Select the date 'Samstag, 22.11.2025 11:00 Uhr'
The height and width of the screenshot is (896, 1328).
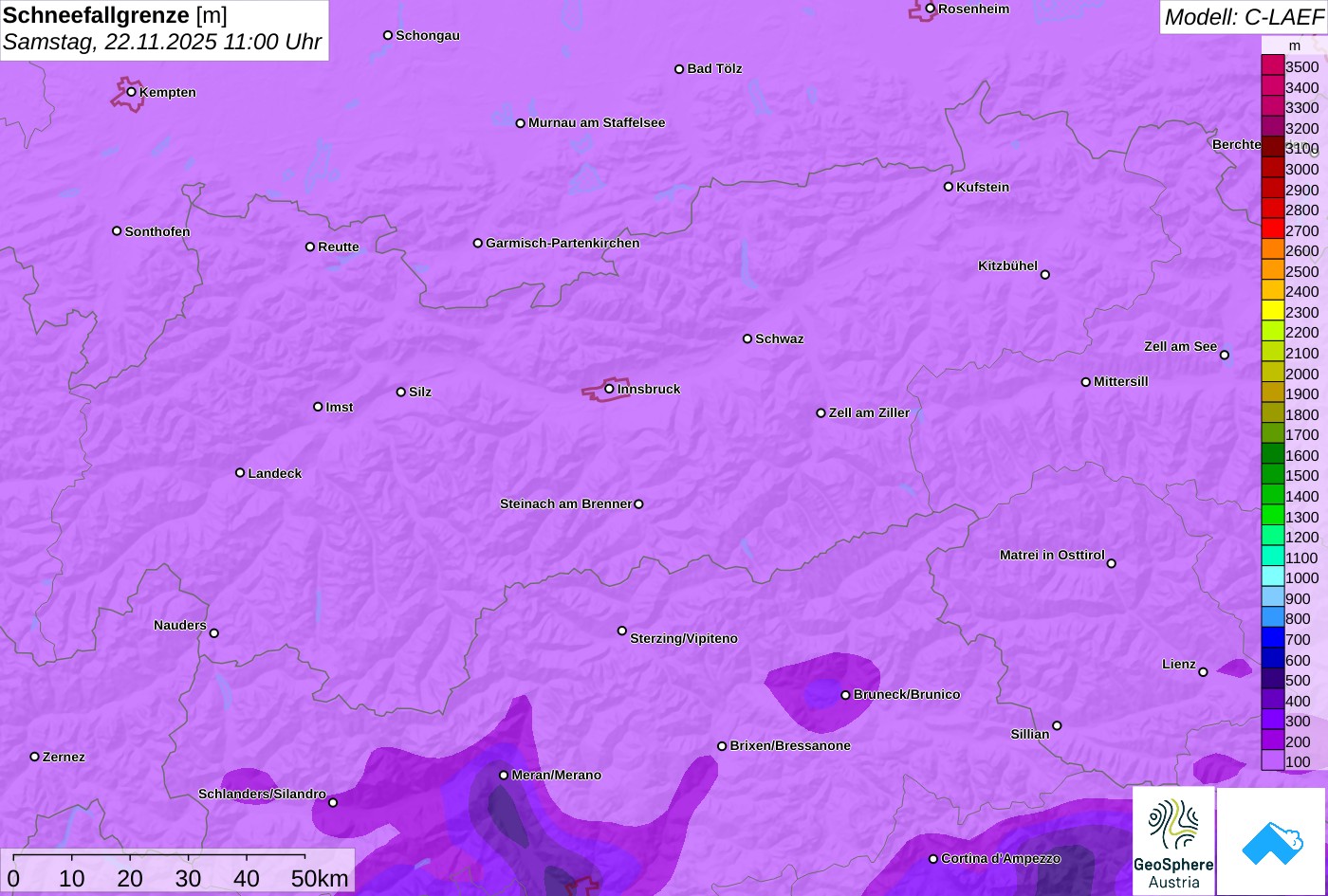coord(162,43)
